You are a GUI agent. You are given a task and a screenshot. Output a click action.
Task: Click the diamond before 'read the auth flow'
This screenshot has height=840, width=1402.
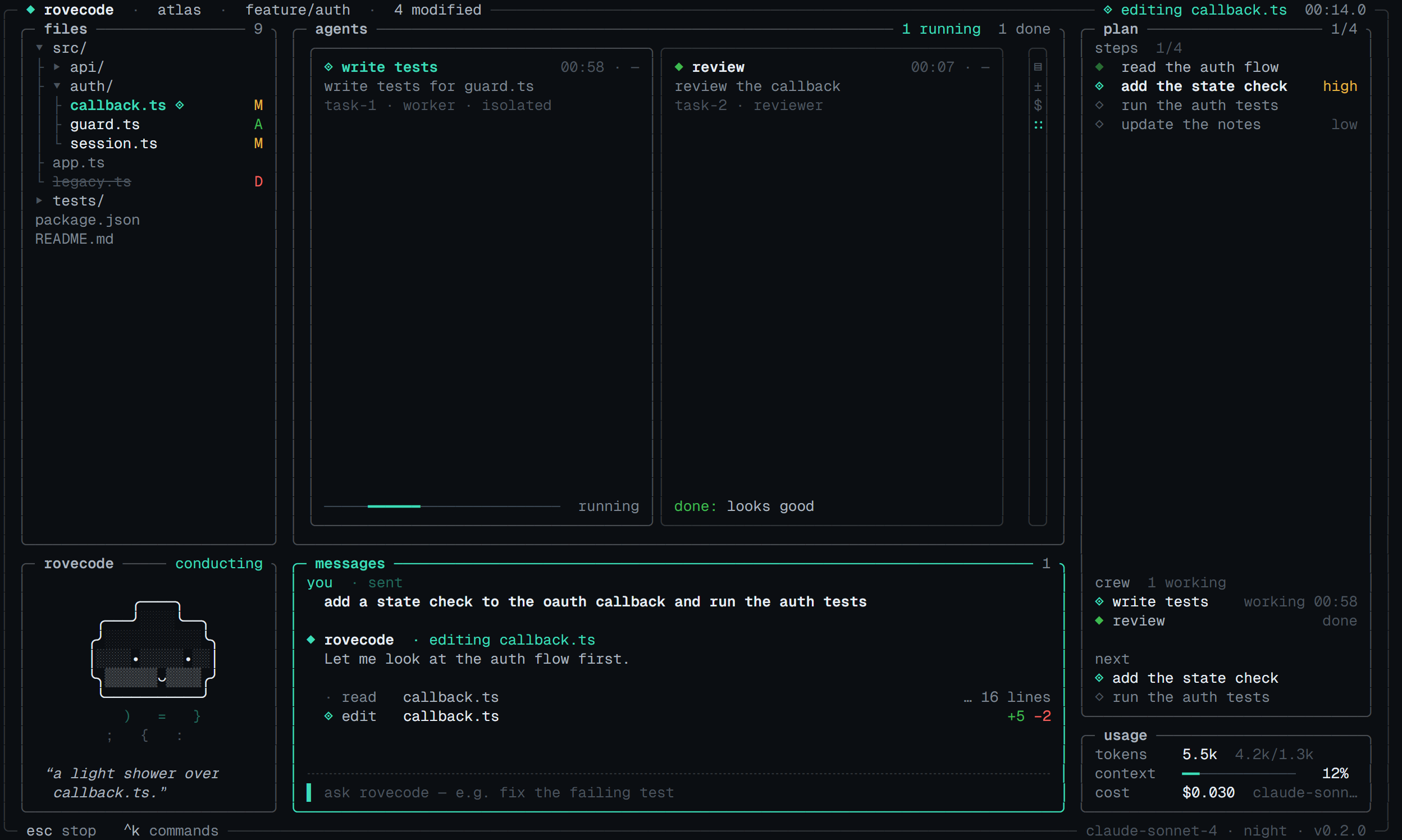point(1099,67)
